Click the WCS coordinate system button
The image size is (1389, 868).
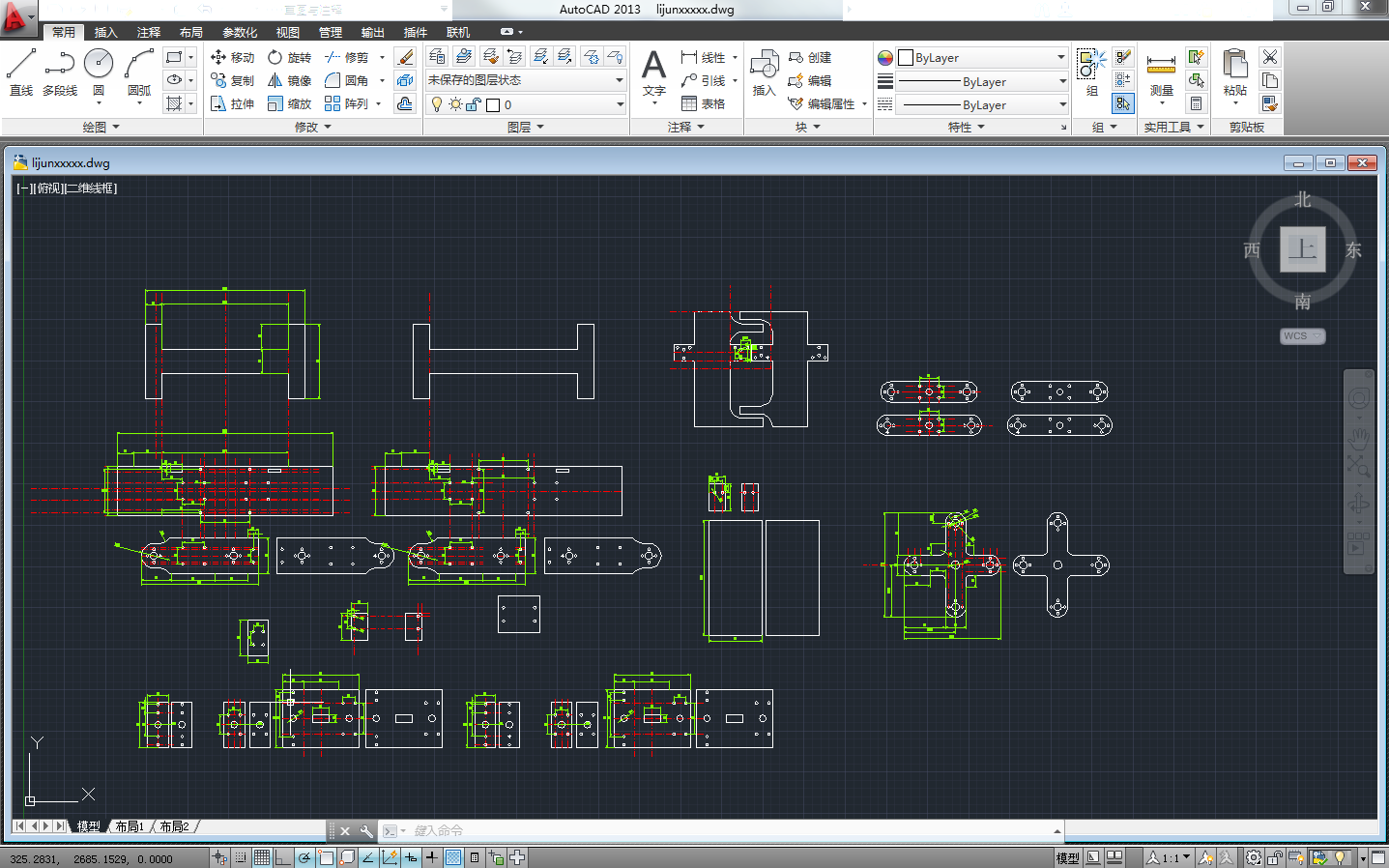coord(1301,336)
